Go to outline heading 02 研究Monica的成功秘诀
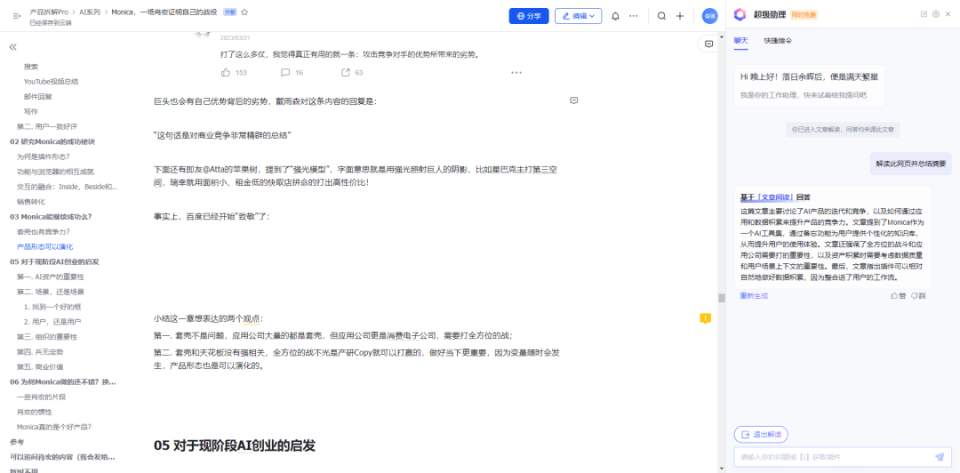Screen dimensions: 960x473 pyautogui.click(x=53, y=141)
